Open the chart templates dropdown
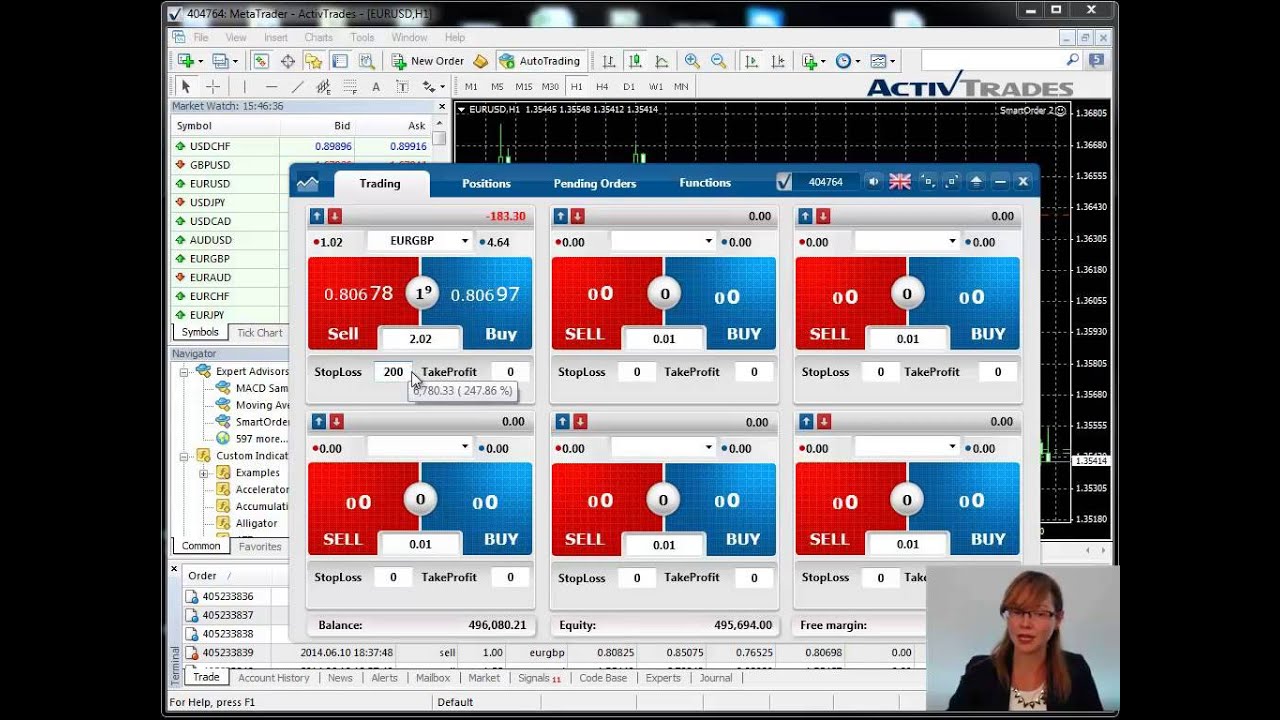This screenshot has width=1280, height=720. click(891, 61)
